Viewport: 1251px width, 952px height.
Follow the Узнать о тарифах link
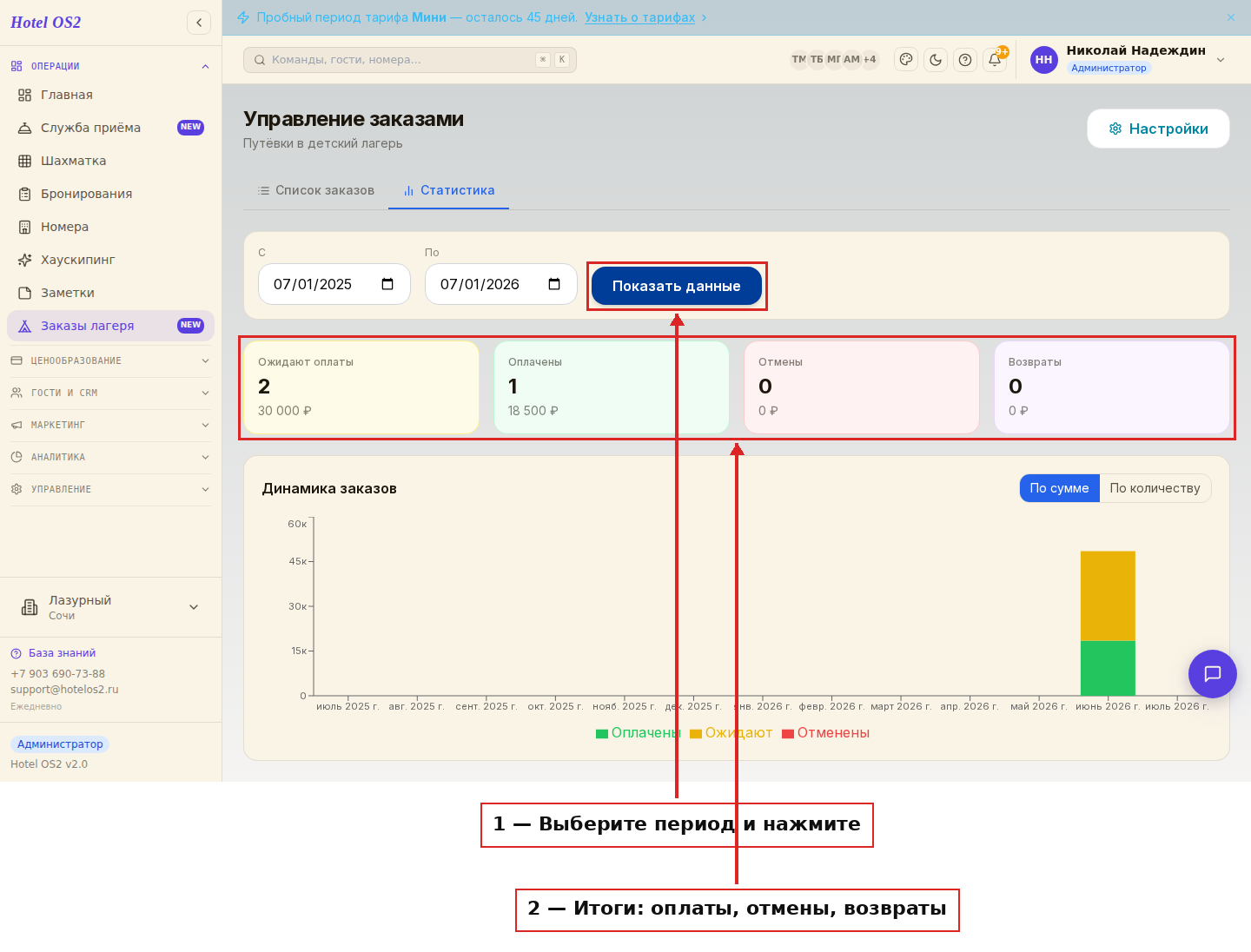click(x=639, y=17)
